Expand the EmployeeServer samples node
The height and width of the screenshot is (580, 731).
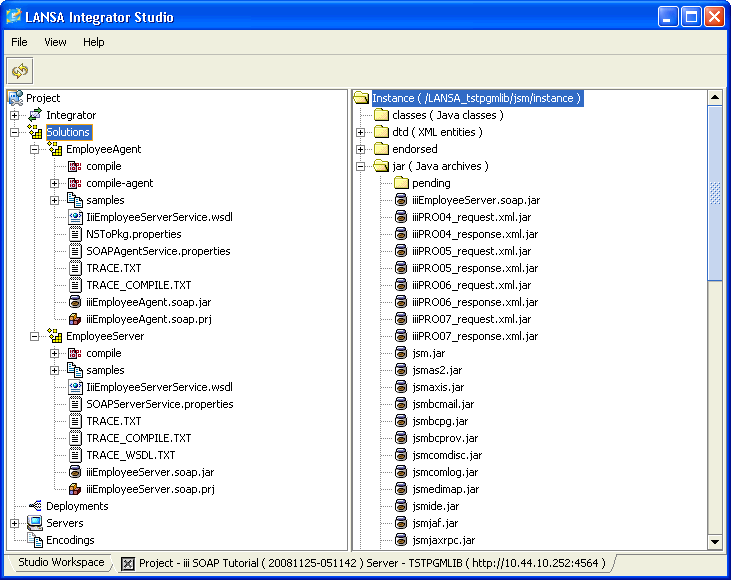pyautogui.click(x=55, y=370)
